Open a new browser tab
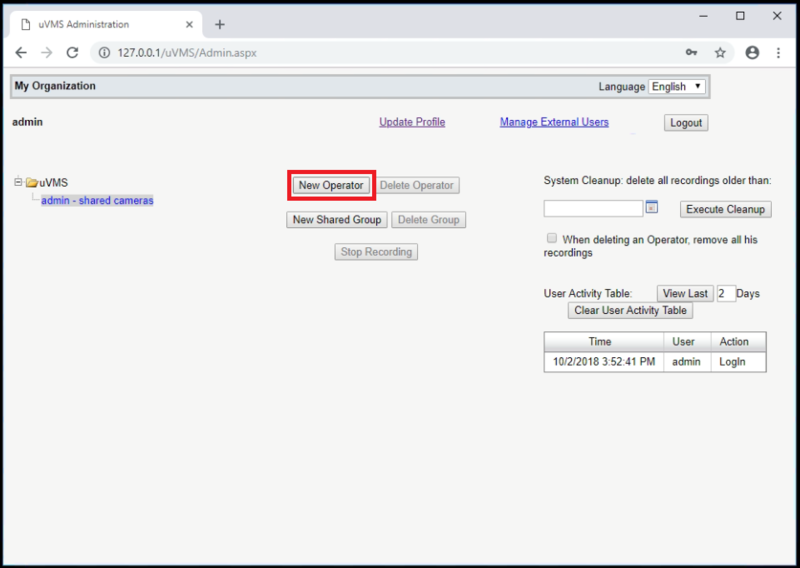 [x=219, y=24]
